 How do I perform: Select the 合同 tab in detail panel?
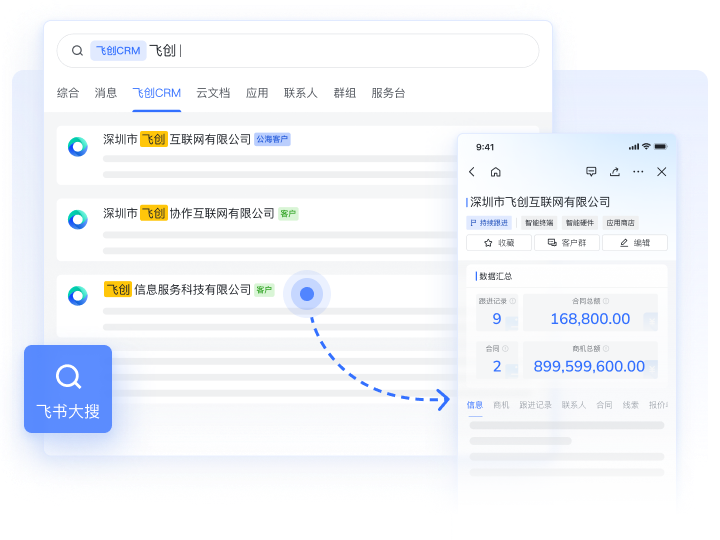click(604, 405)
